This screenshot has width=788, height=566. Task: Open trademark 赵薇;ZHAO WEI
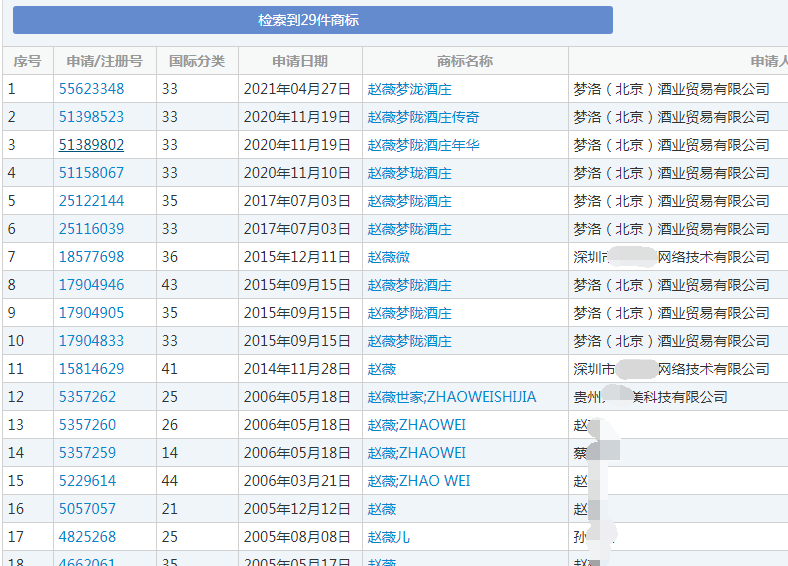[x=419, y=481]
